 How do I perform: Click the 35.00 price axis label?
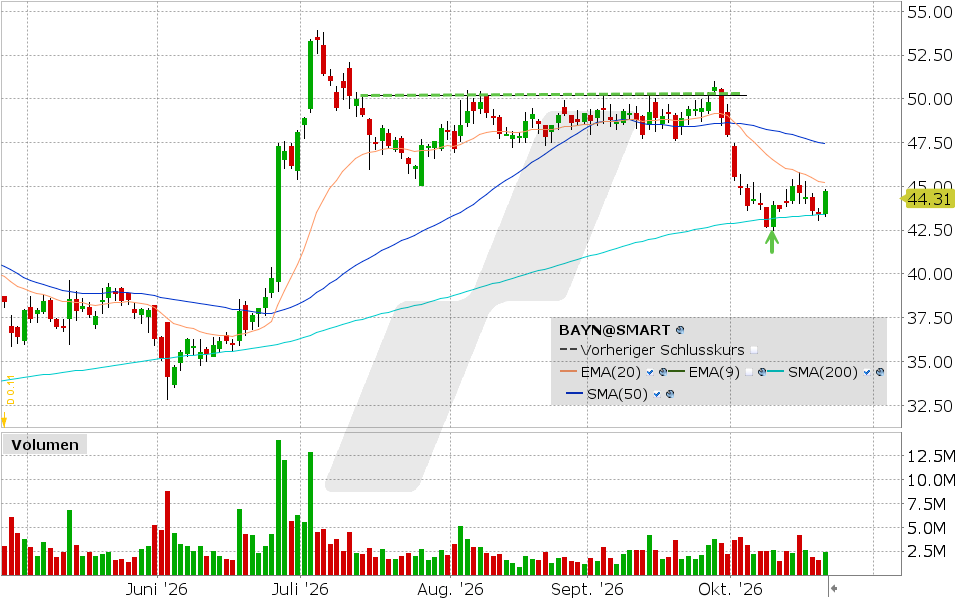pos(930,362)
